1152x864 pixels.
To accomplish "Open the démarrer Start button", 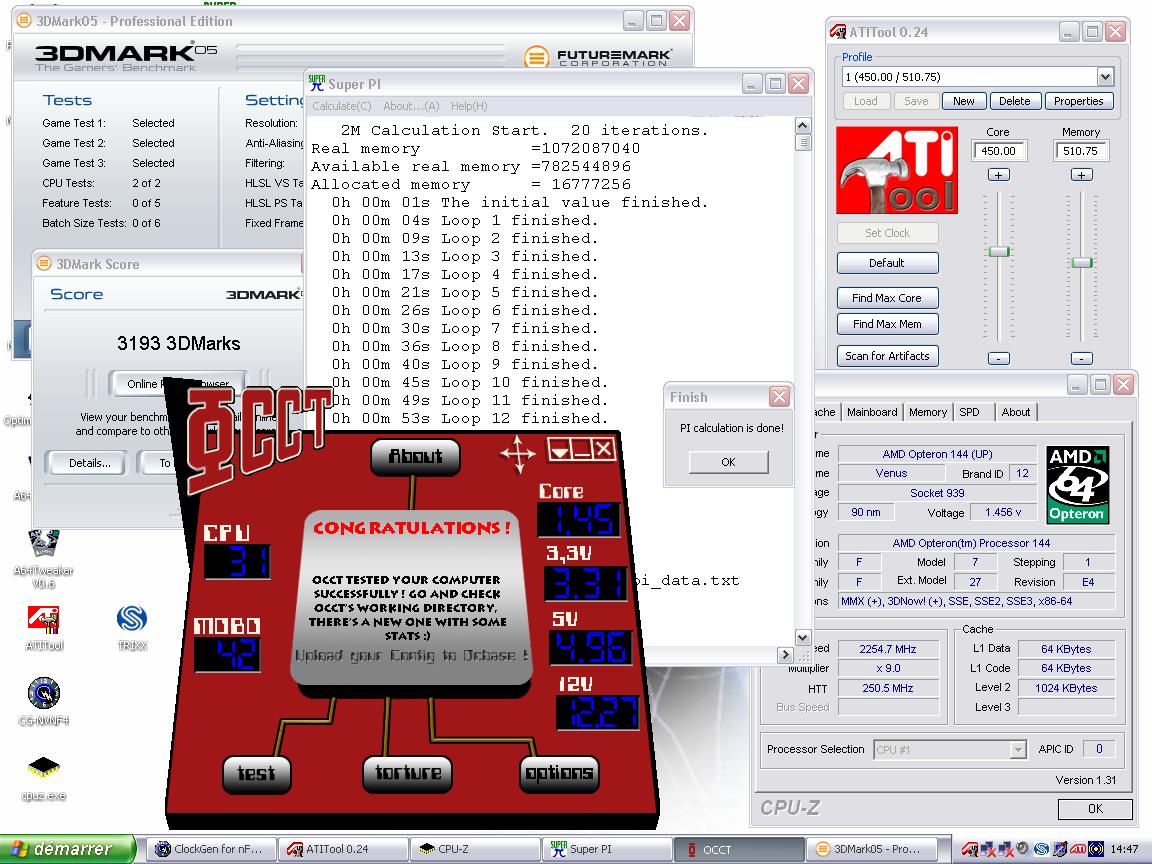I will click(68, 849).
